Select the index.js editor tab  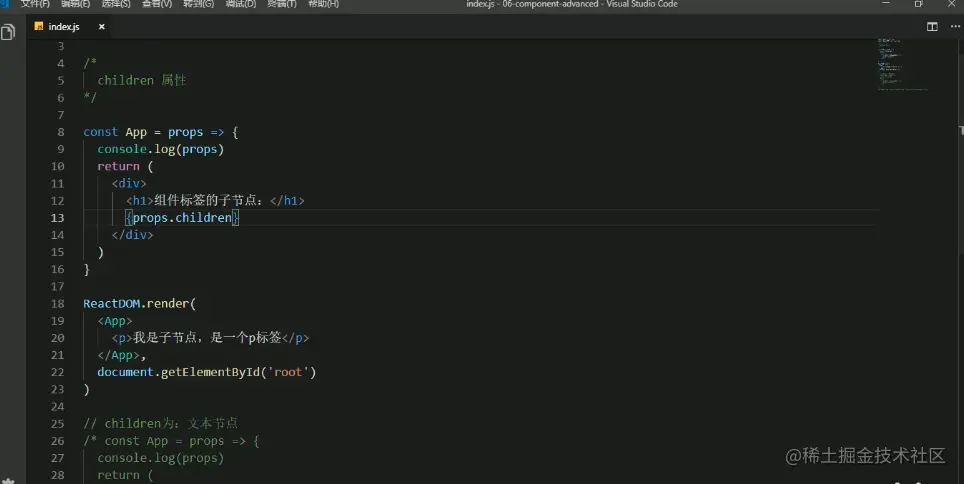point(63,26)
